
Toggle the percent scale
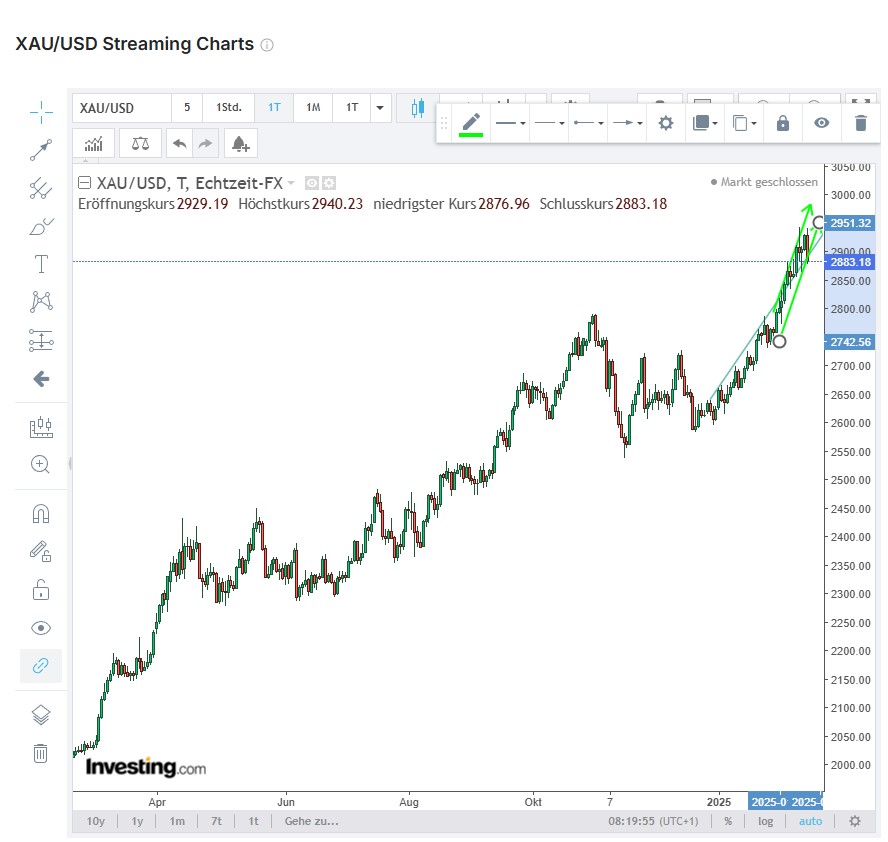pyautogui.click(x=728, y=821)
